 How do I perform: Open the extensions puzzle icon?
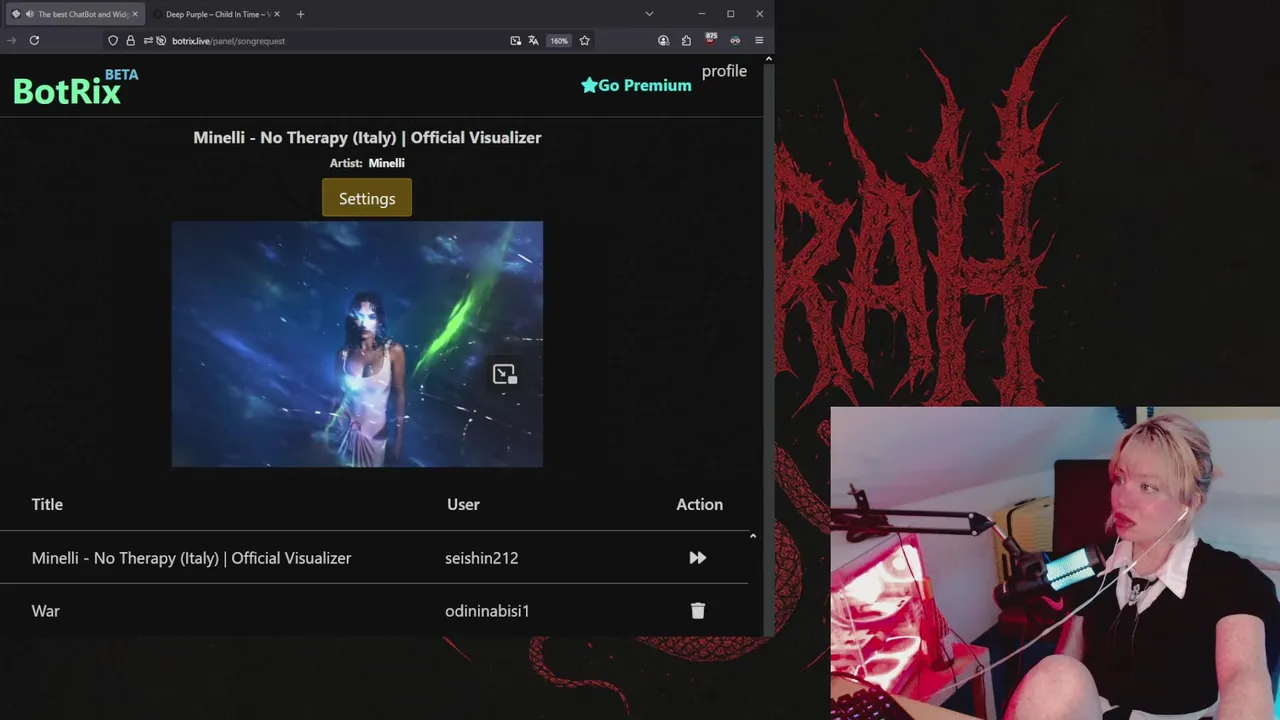(686, 41)
